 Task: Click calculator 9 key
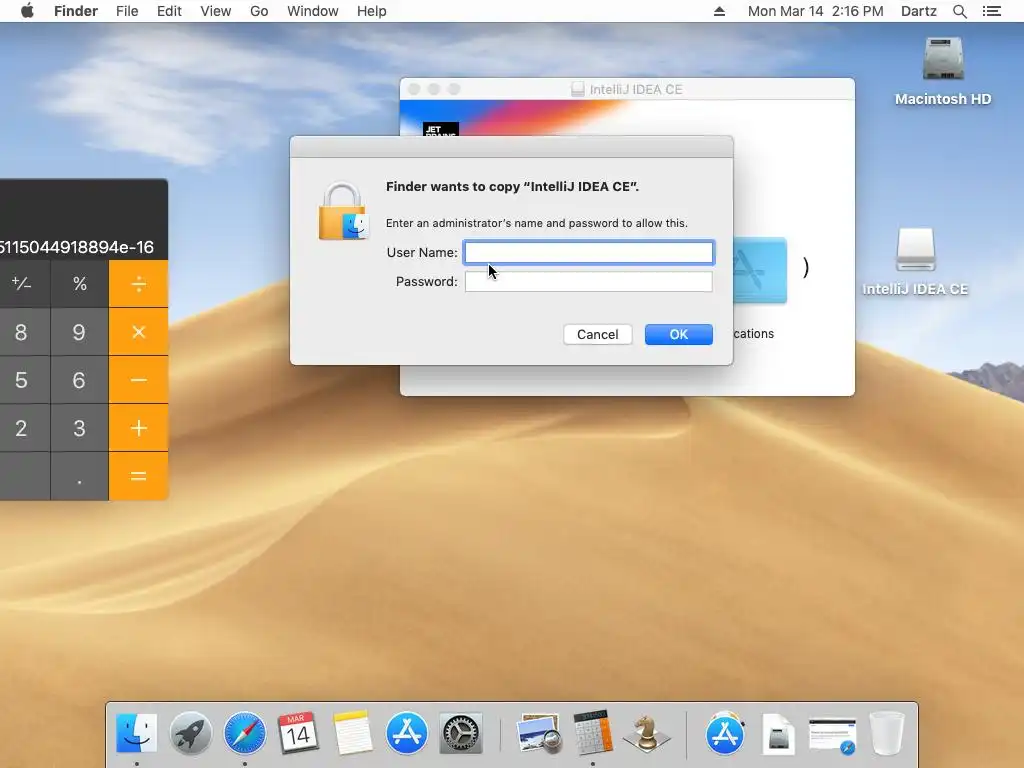(x=79, y=332)
